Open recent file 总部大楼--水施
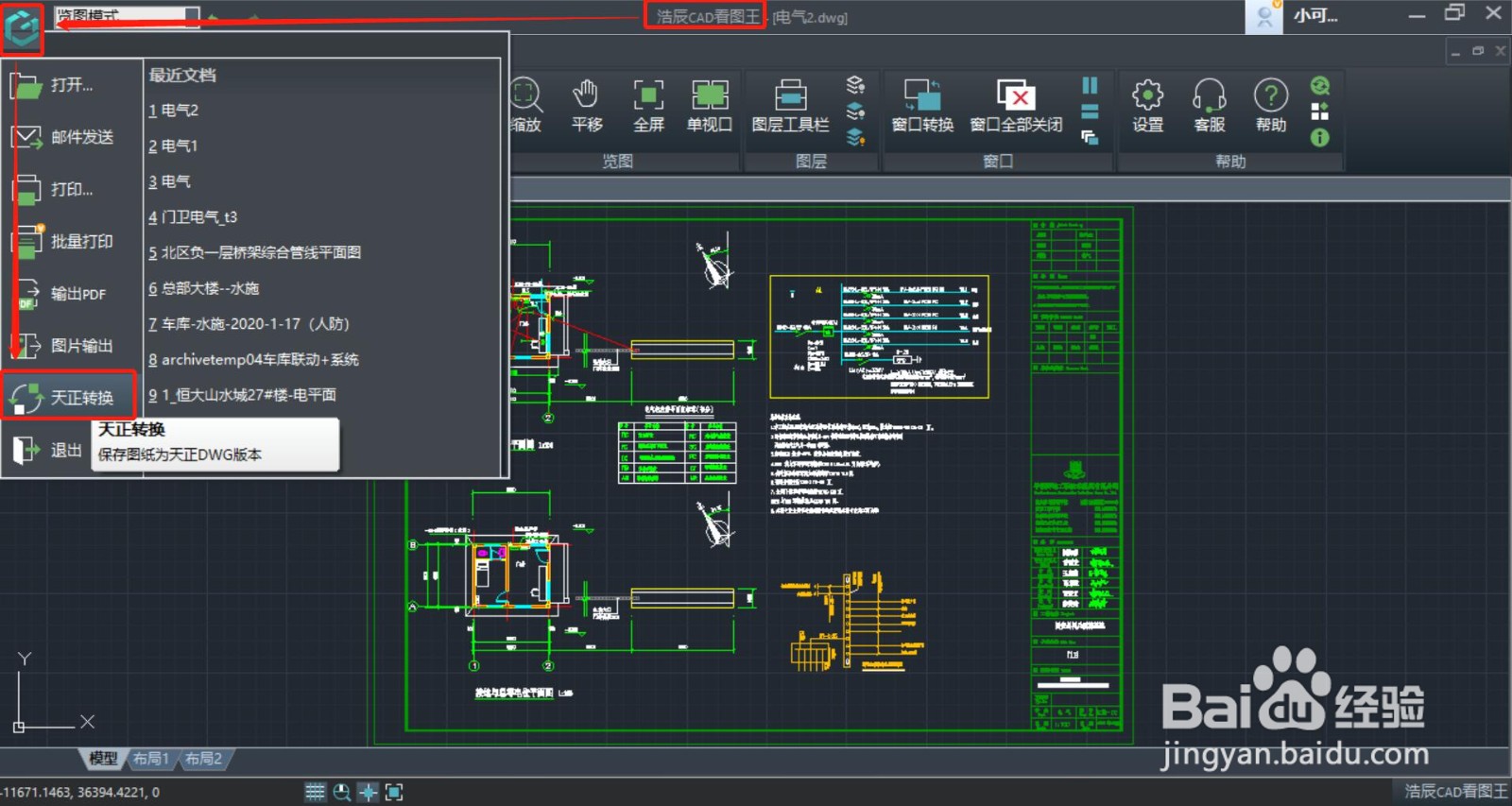This screenshot has height=806, width=1512. click(203, 288)
